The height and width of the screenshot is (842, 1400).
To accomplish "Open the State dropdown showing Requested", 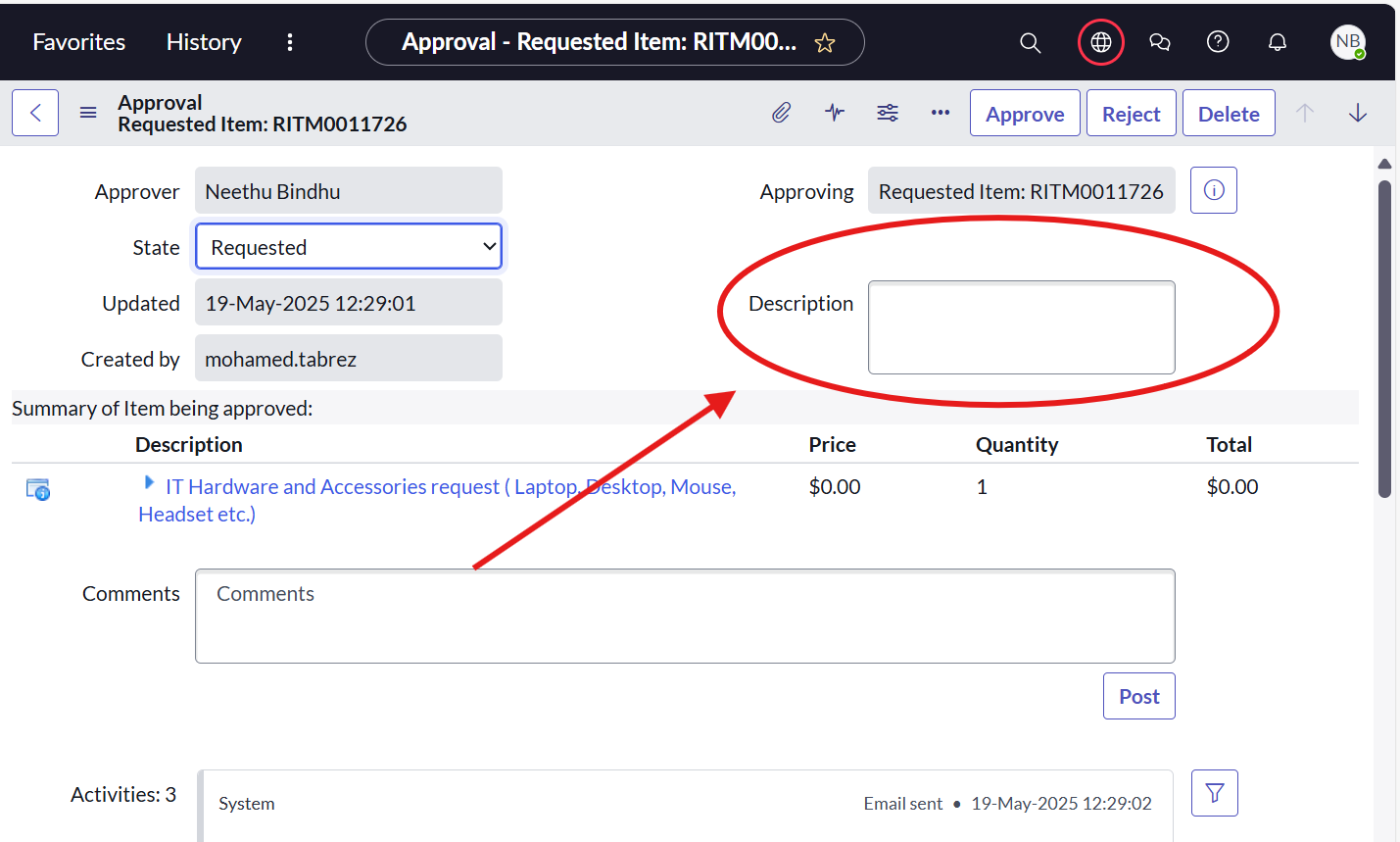I will point(348,246).
